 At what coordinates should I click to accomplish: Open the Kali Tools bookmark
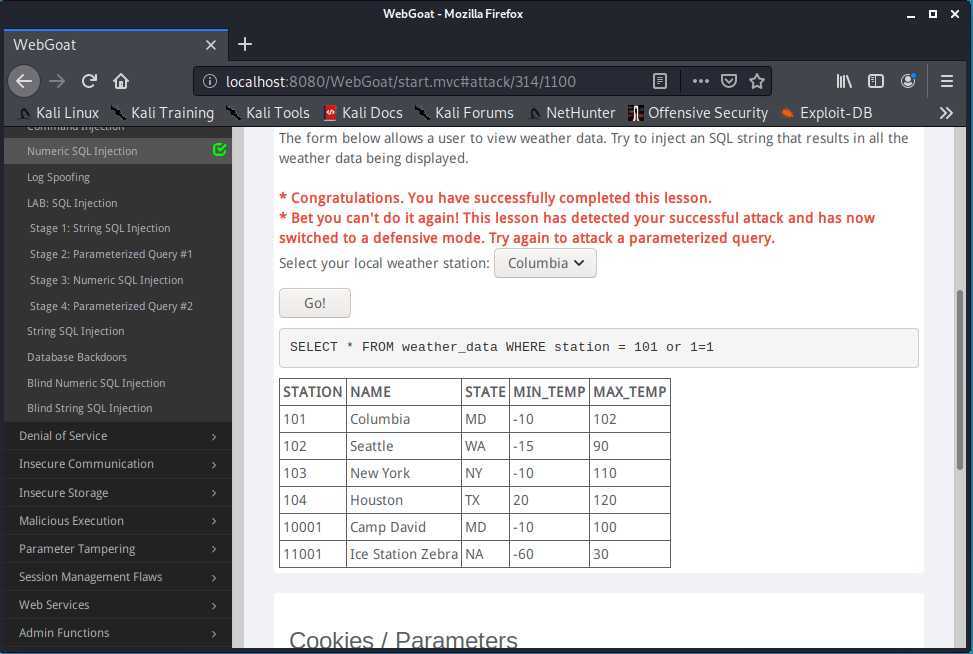pos(268,113)
